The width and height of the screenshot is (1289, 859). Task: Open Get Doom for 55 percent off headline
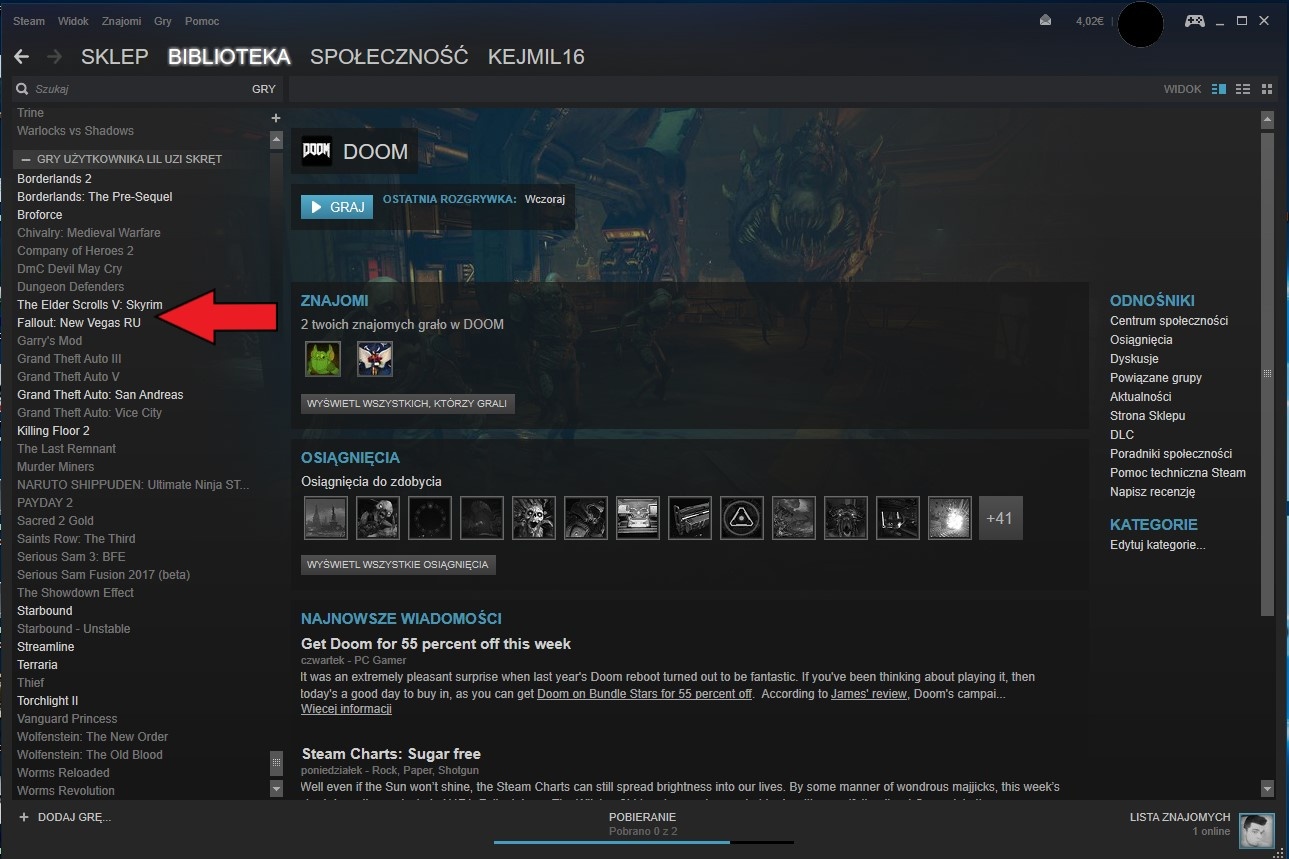coord(436,644)
